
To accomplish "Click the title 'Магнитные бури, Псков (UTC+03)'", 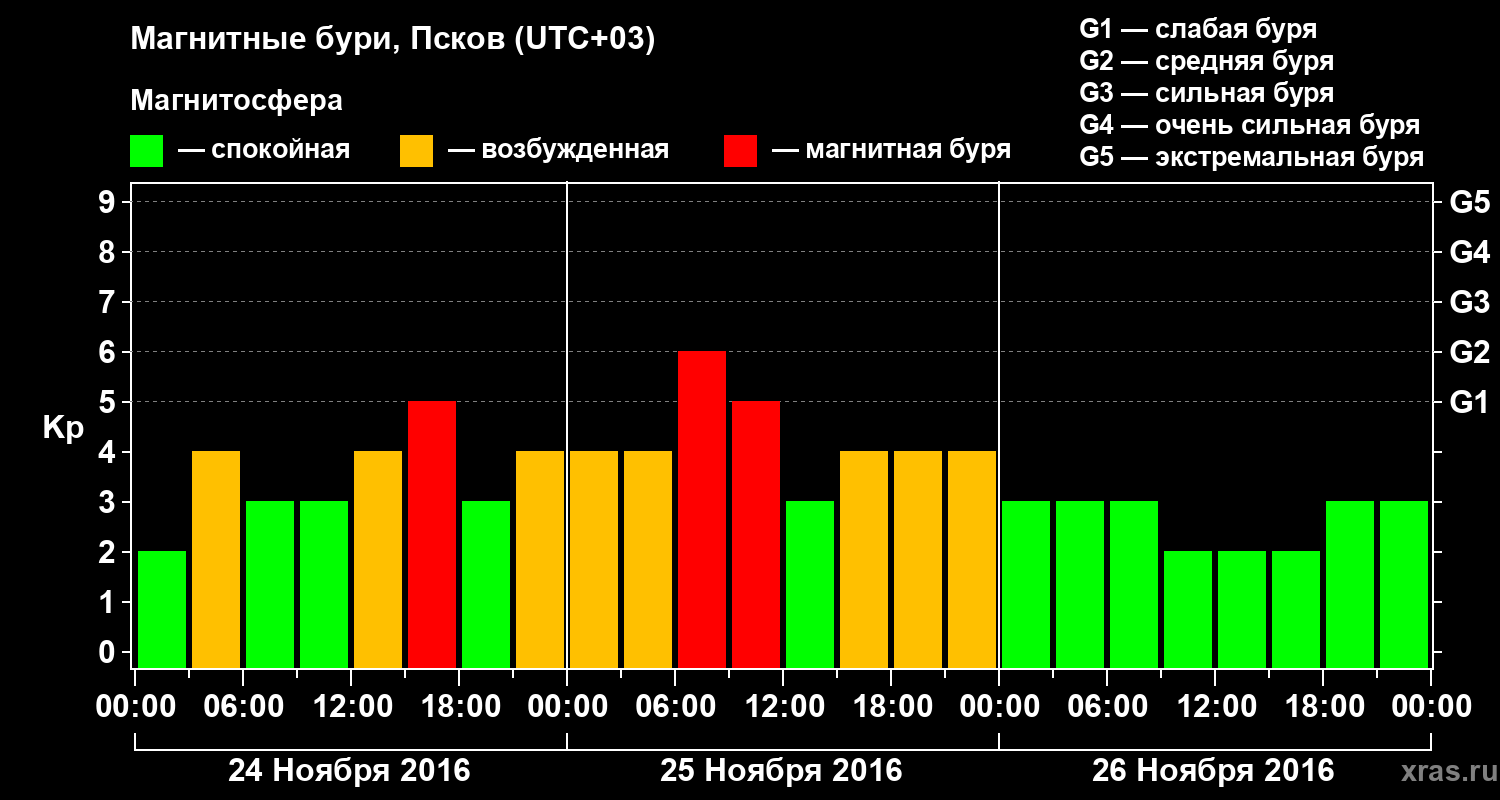I will pyautogui.click(x=393, y=41).
